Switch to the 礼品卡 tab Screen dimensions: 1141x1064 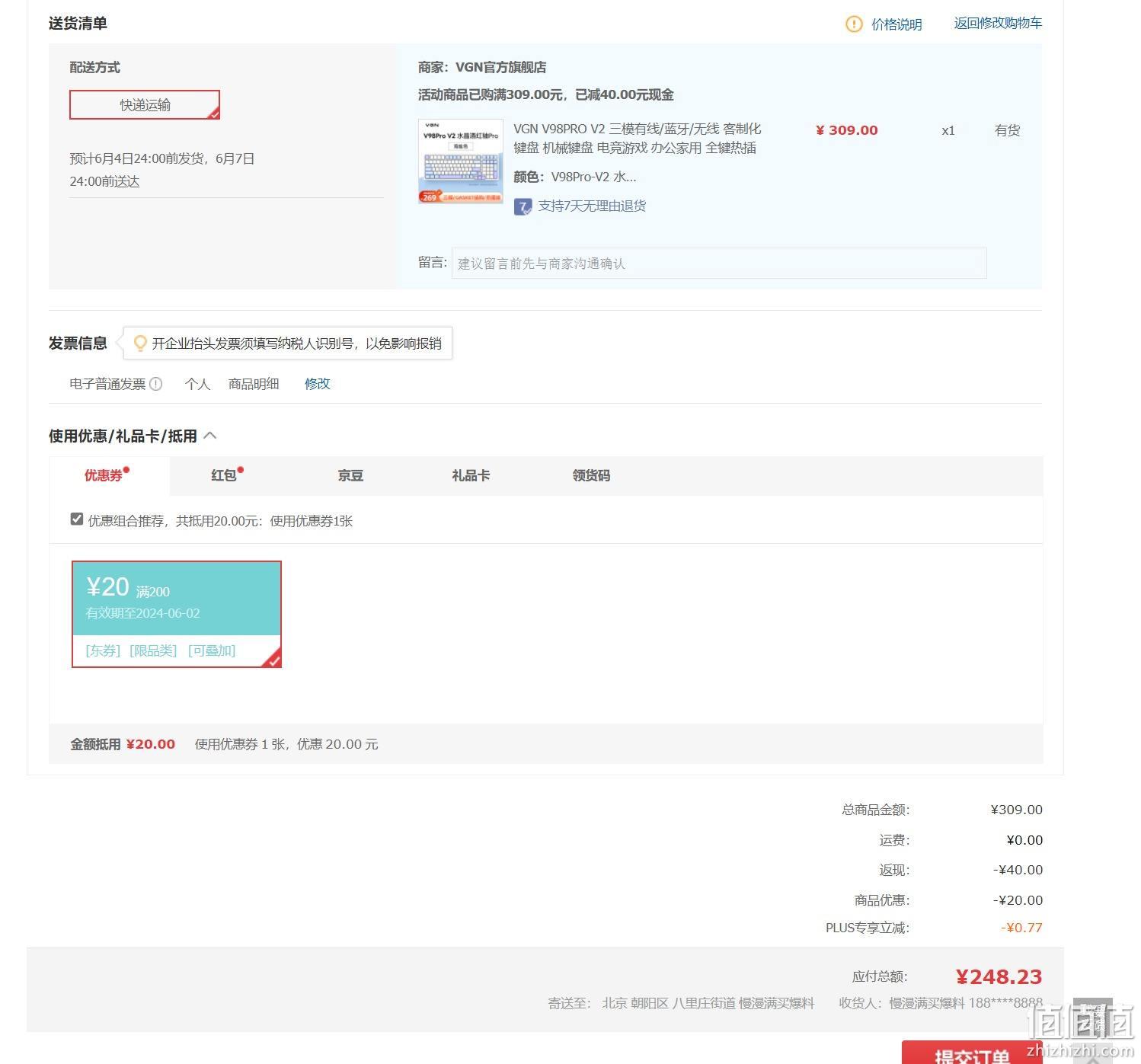tap(471, 475)
